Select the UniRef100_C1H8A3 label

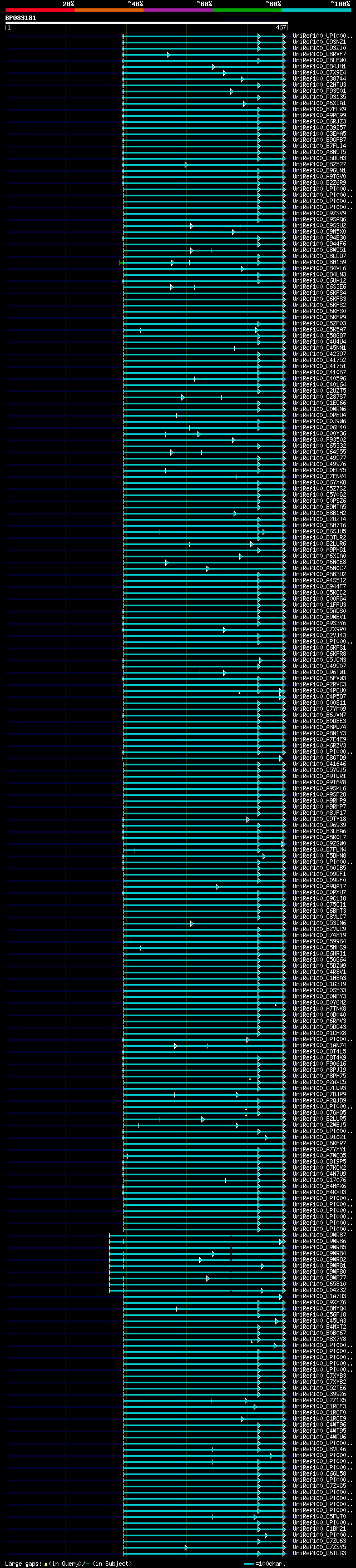click(x=319, y=978)
